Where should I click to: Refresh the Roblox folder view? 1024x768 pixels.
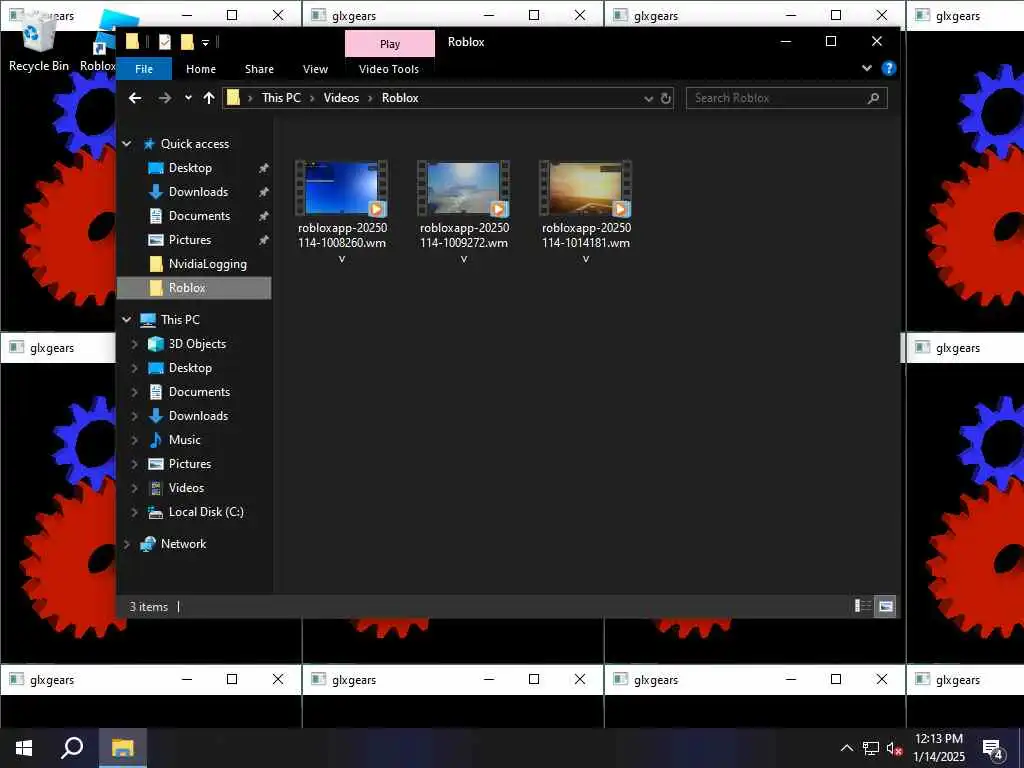tap(665, 99)
